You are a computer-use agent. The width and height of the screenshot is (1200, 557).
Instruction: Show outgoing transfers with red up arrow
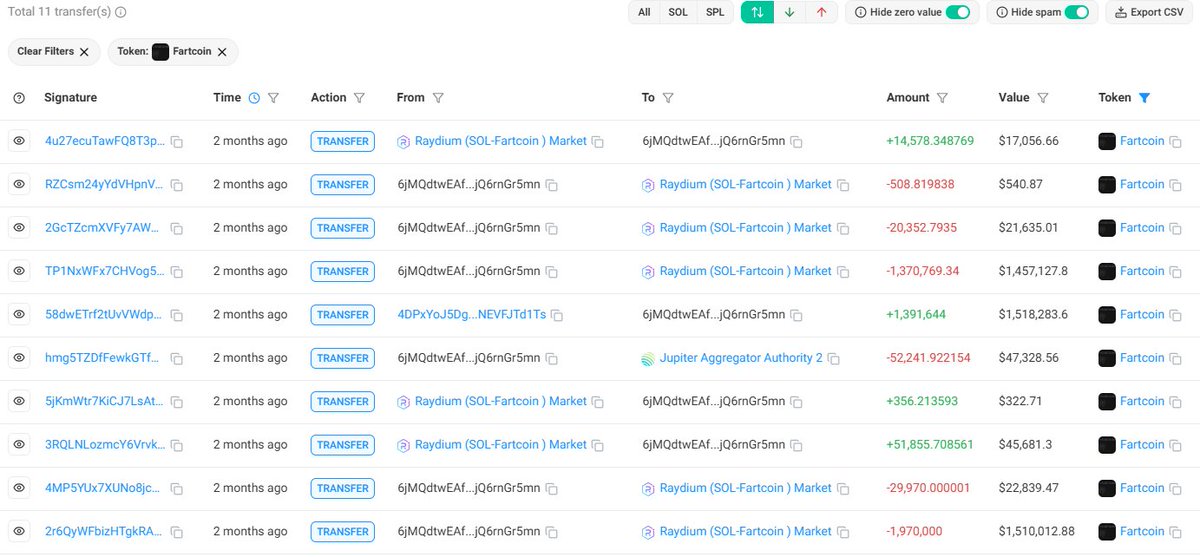[x=821, y=12]
